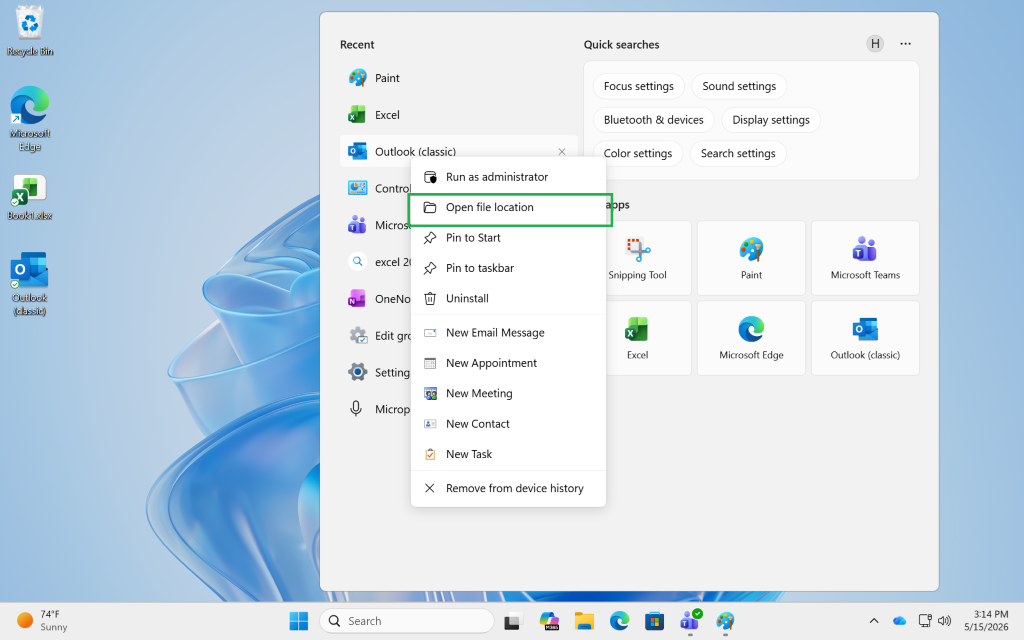Viewport: 1024px width, 640px height.
Task: Open Control Panel icon in Recent list
Action: [x=357, y=188]
